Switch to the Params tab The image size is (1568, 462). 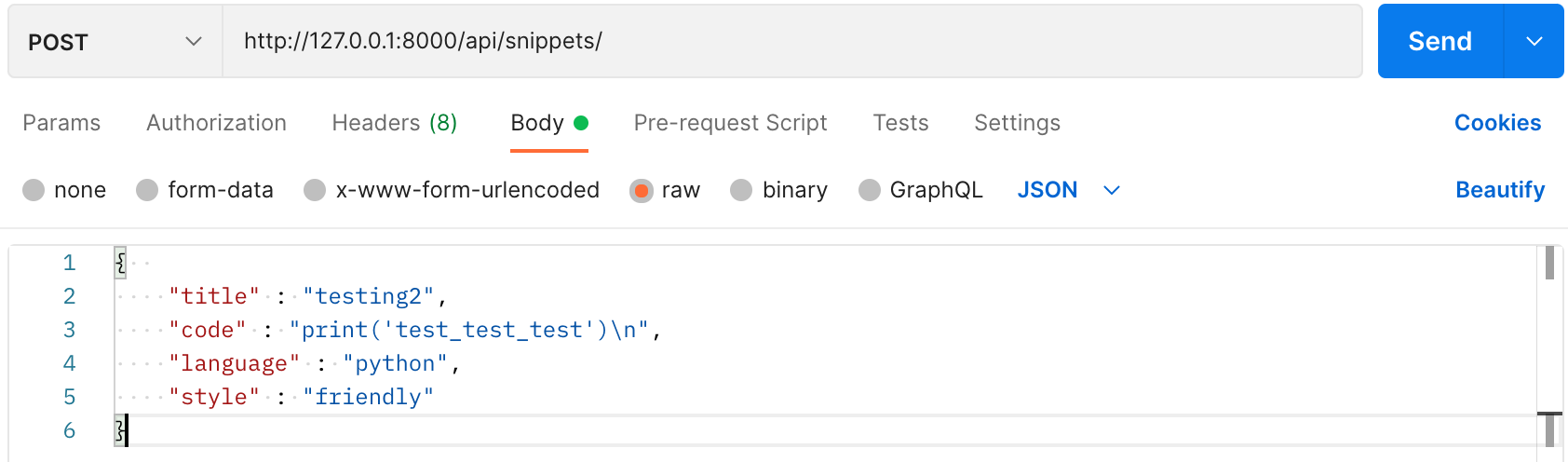pos(61,123)
